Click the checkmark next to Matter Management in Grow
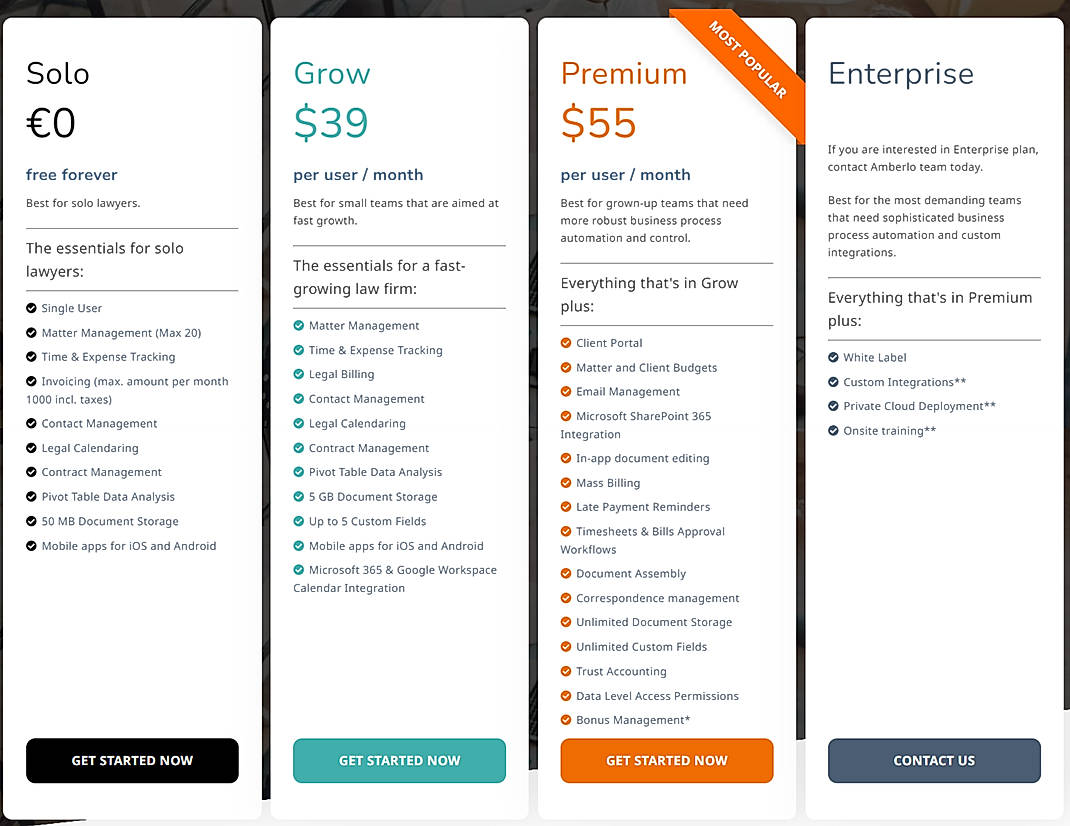 pos(299,325)
